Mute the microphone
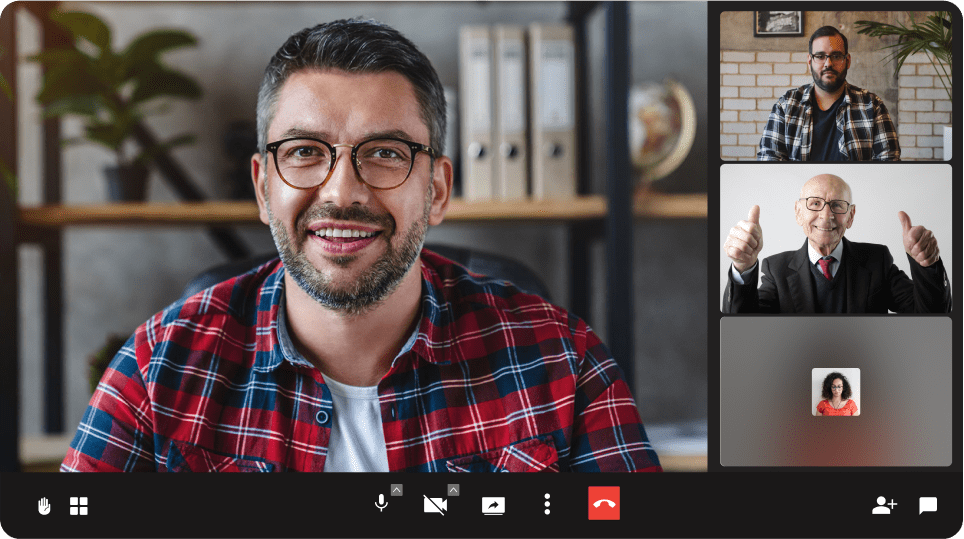The height and width of the screenshot is (539, 964). click(380, 504)
